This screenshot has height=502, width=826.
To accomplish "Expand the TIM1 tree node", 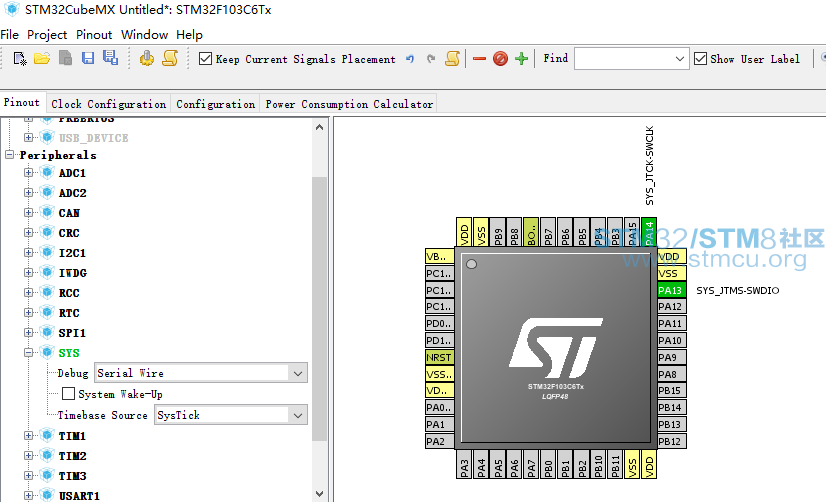I will point(28,435).
